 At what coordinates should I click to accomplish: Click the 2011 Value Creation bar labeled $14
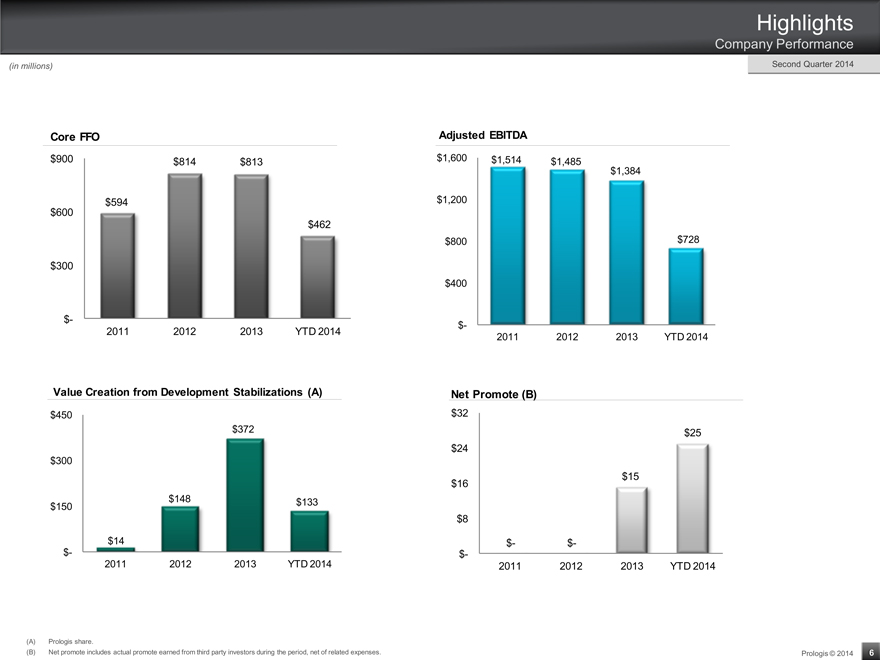click(x=116, y=549)
